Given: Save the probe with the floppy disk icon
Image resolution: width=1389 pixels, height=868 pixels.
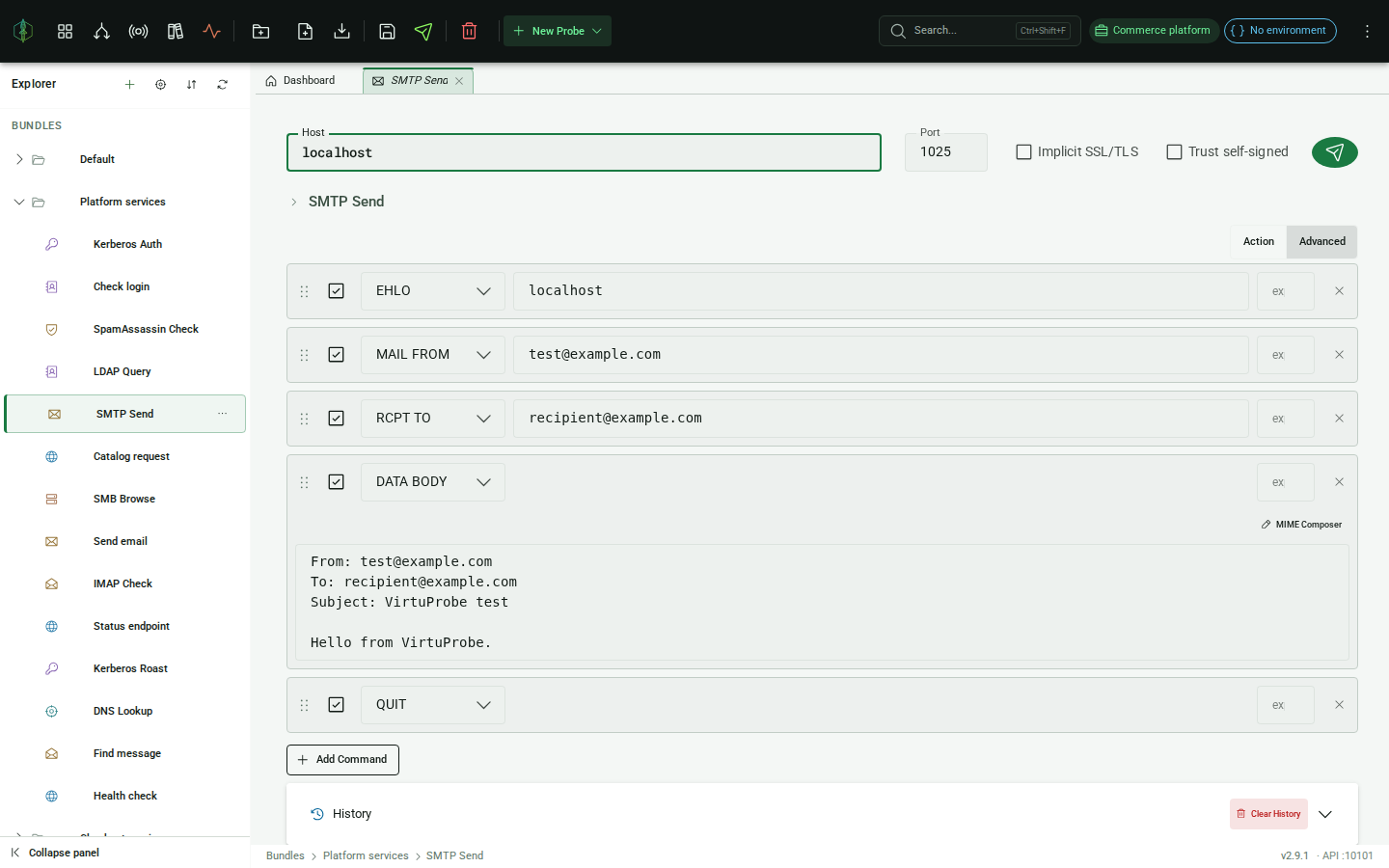Looking at the screenshot, I should (x=387, y=31).
